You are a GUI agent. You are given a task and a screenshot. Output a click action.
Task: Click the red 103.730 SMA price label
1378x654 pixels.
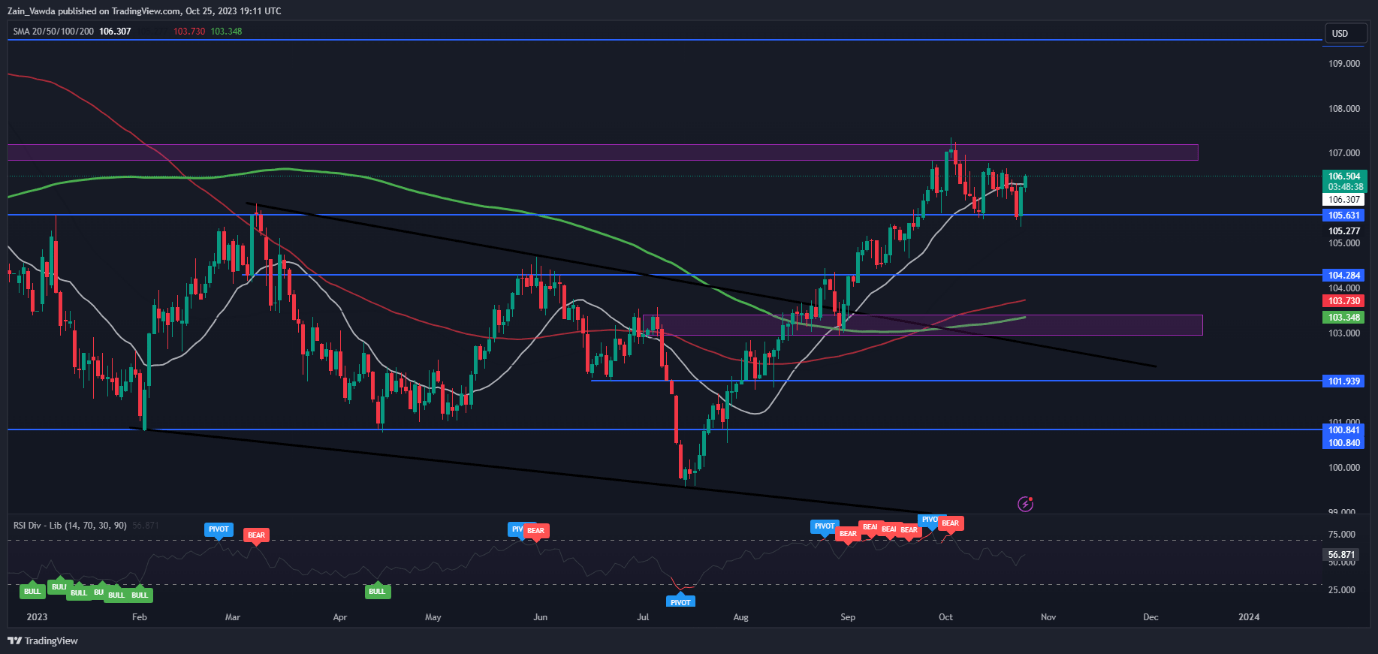1342,300
